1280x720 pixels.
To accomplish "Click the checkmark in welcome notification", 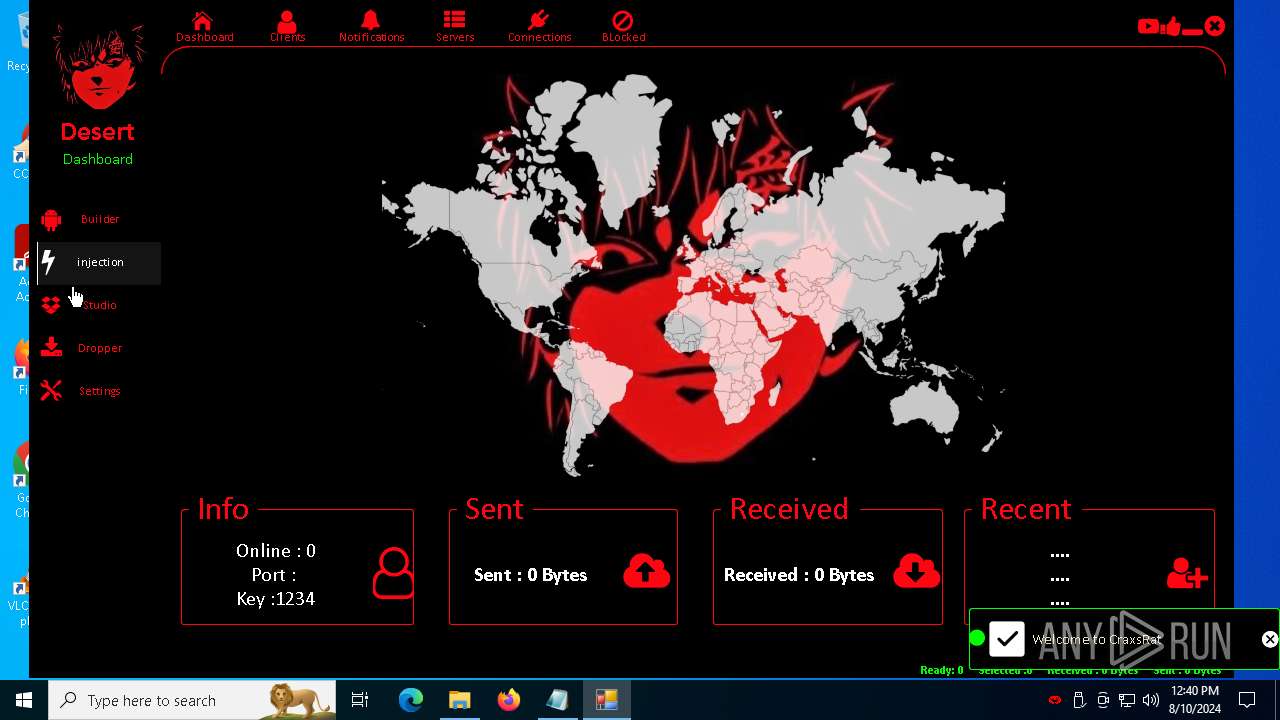I will click(x=1007, y=639).
